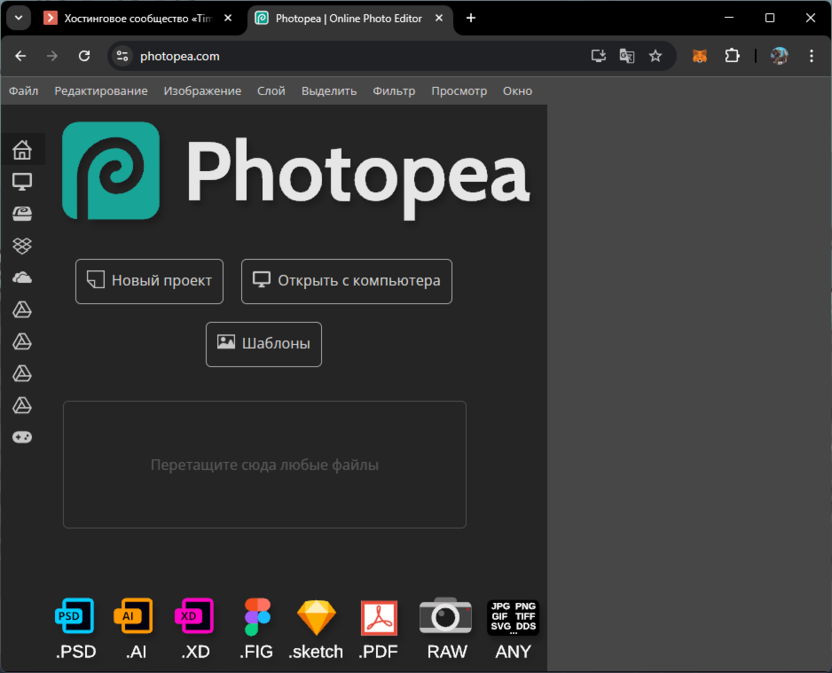
Task: Click Открыть с компьютера button
Action: [346, 281]
